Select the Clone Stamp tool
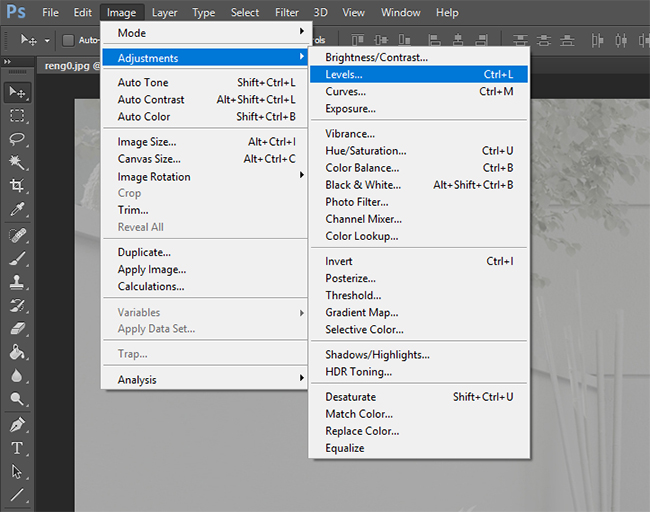The height and width of the screenshot is (512, 650). click(x=17, y=282)
